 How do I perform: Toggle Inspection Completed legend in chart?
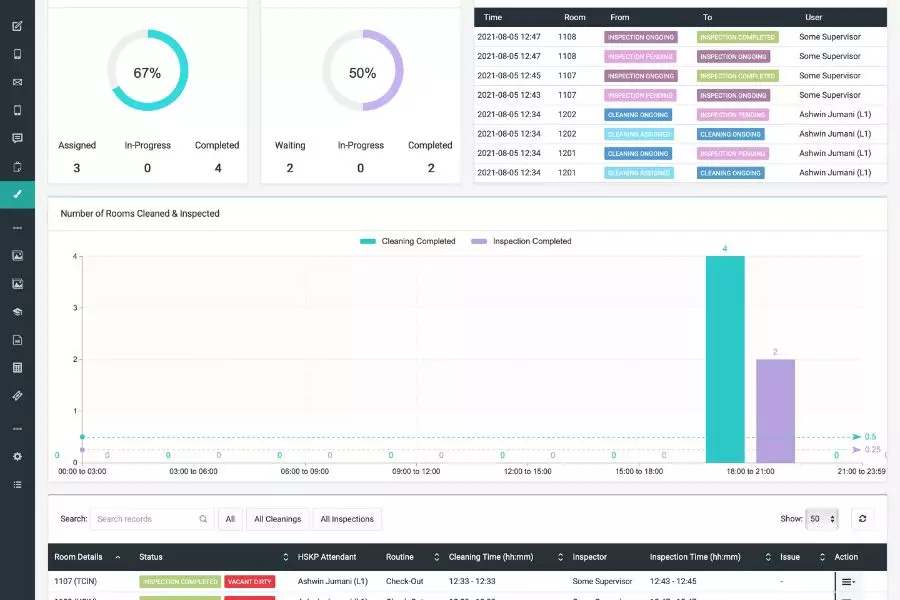tap(521, 241)
